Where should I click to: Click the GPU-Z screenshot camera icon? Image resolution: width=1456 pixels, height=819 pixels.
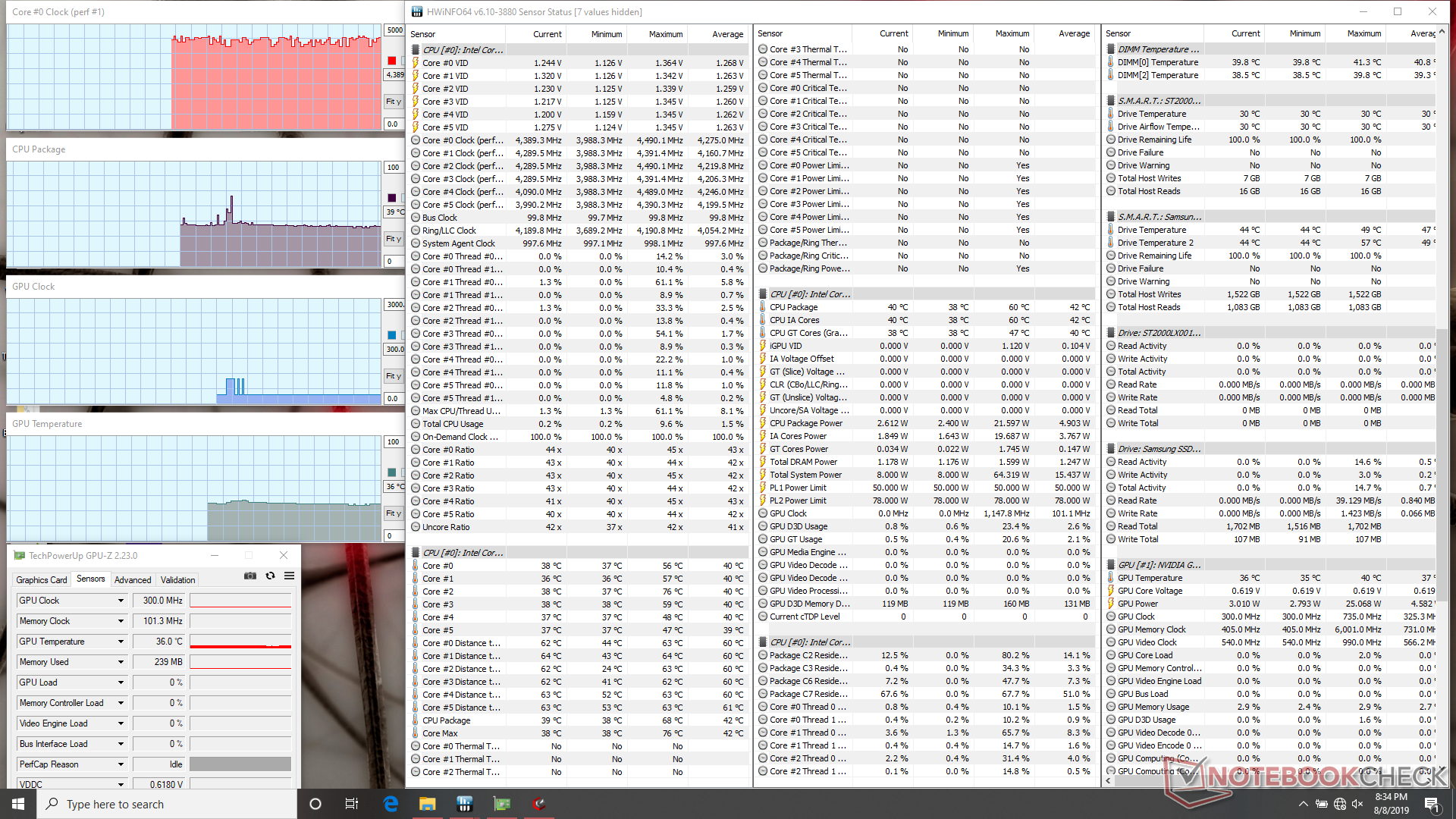tap(249, 576)
